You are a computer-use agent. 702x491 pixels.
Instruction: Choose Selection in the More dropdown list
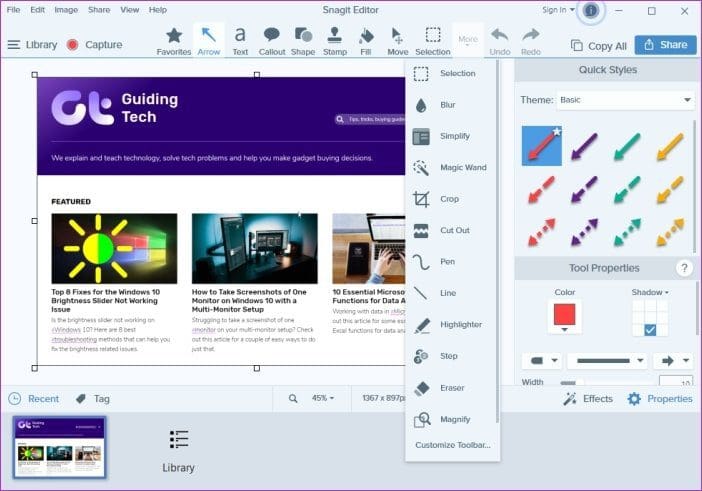click(x=452, y=73)
